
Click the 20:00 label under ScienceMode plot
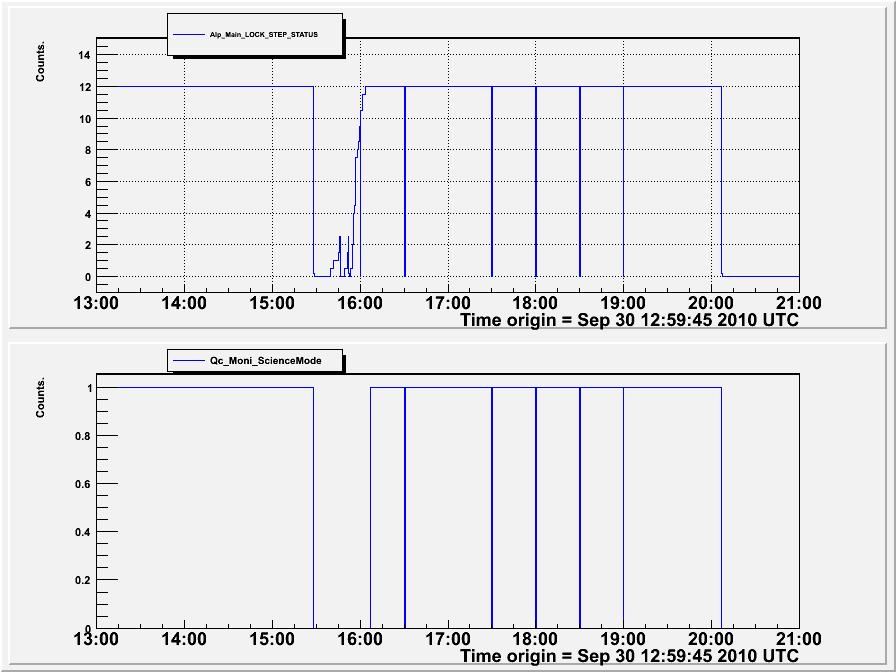711,639
